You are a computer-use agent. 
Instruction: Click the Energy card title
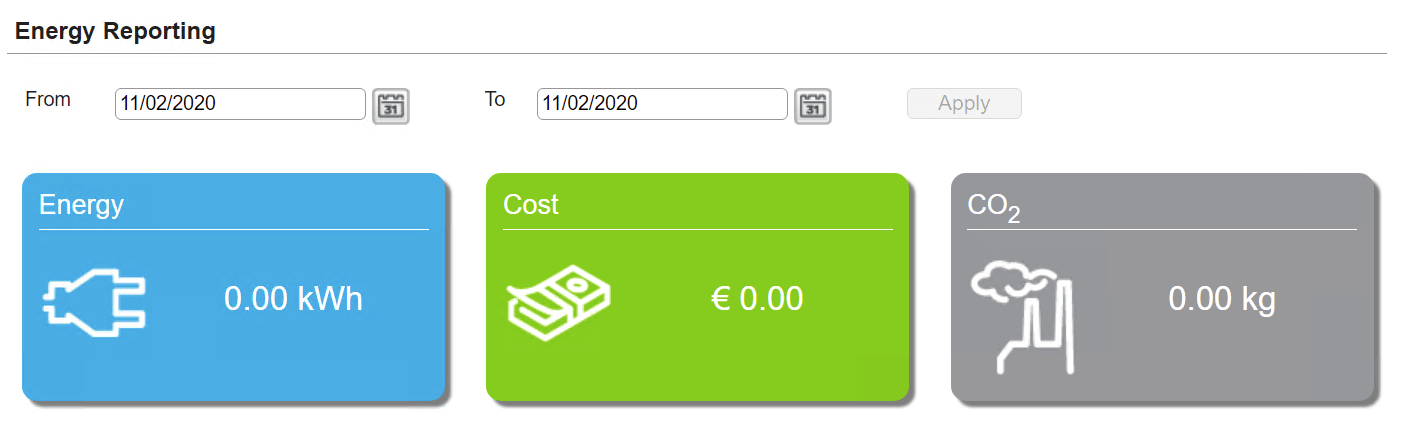(81, 206)
